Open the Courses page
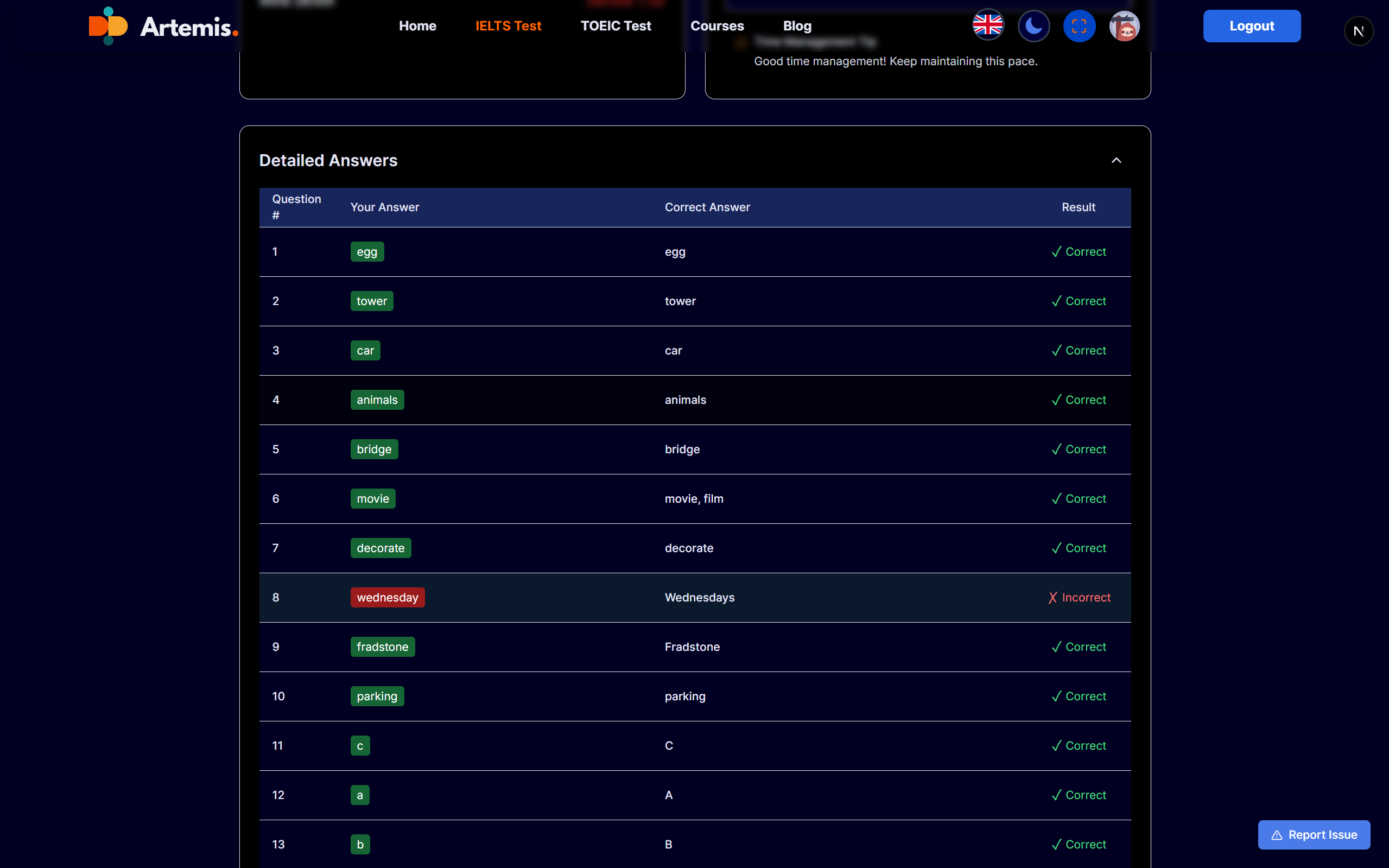 [717, 26]
